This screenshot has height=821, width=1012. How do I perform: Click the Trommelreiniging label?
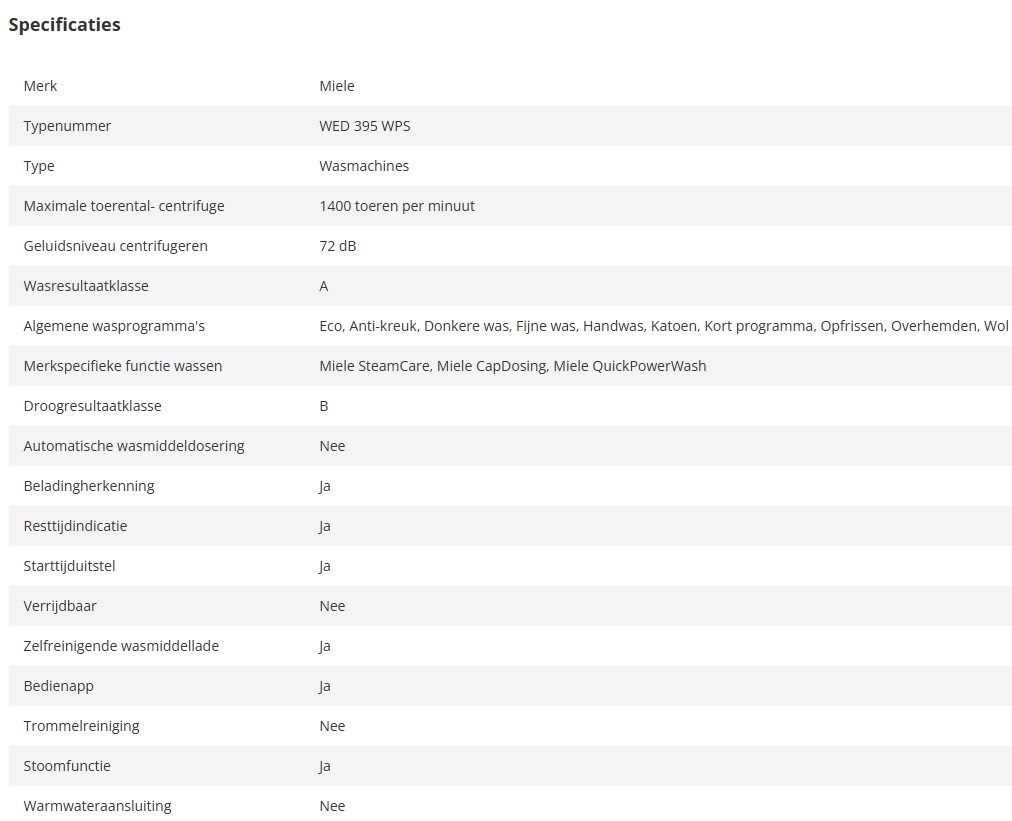coord(81,726)
